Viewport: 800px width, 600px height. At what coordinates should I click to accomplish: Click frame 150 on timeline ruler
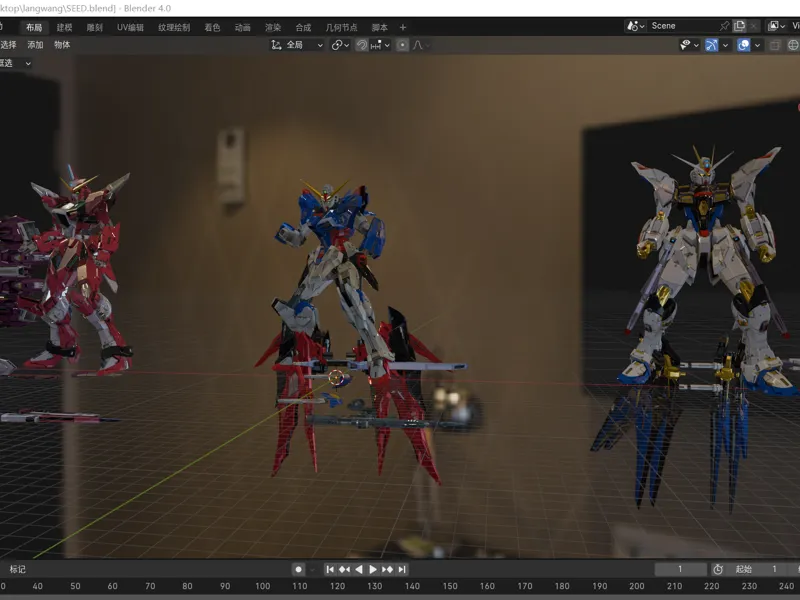click(x=449, y=586)
